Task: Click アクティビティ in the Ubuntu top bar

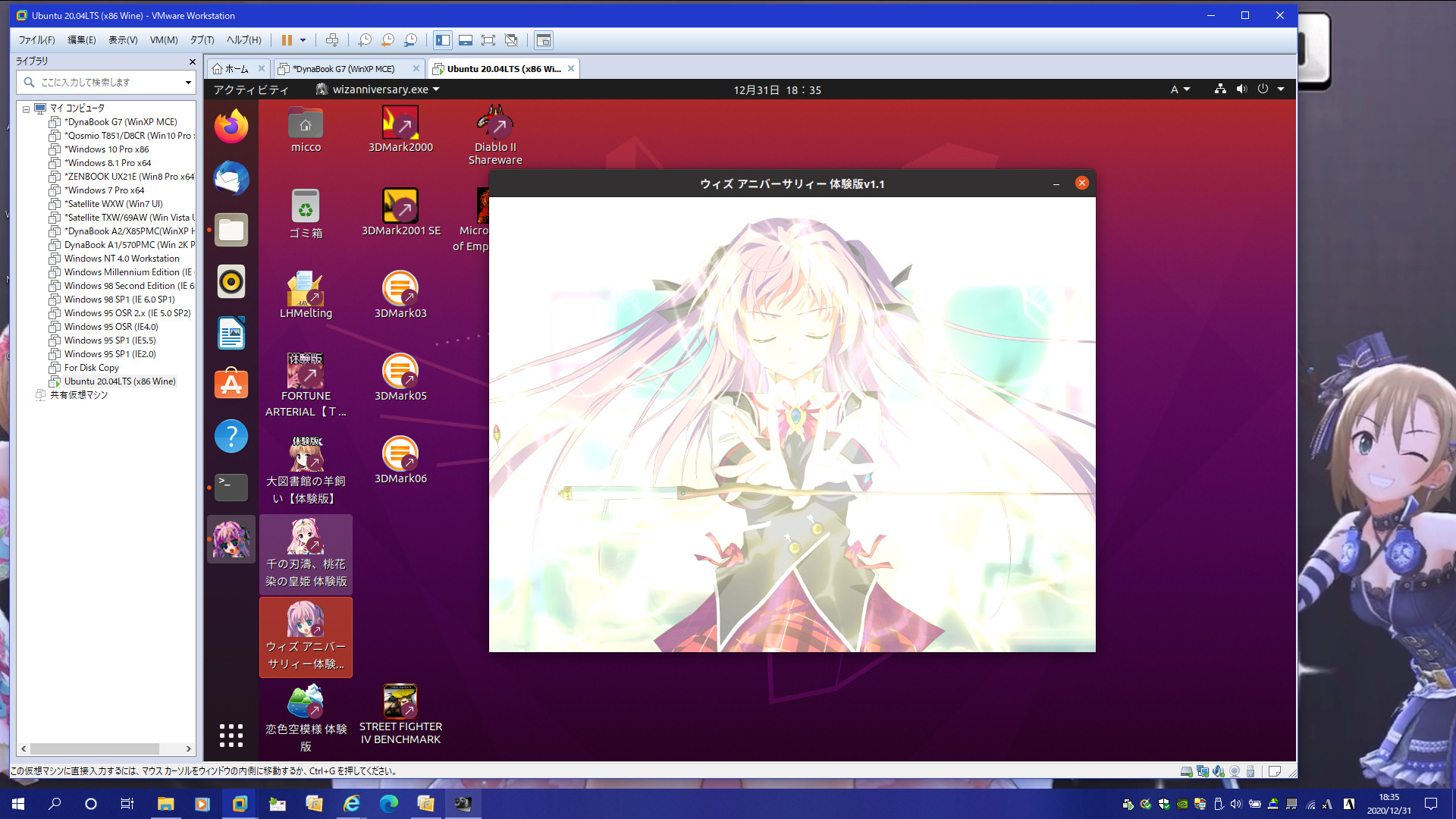Action: coord(251,89)
